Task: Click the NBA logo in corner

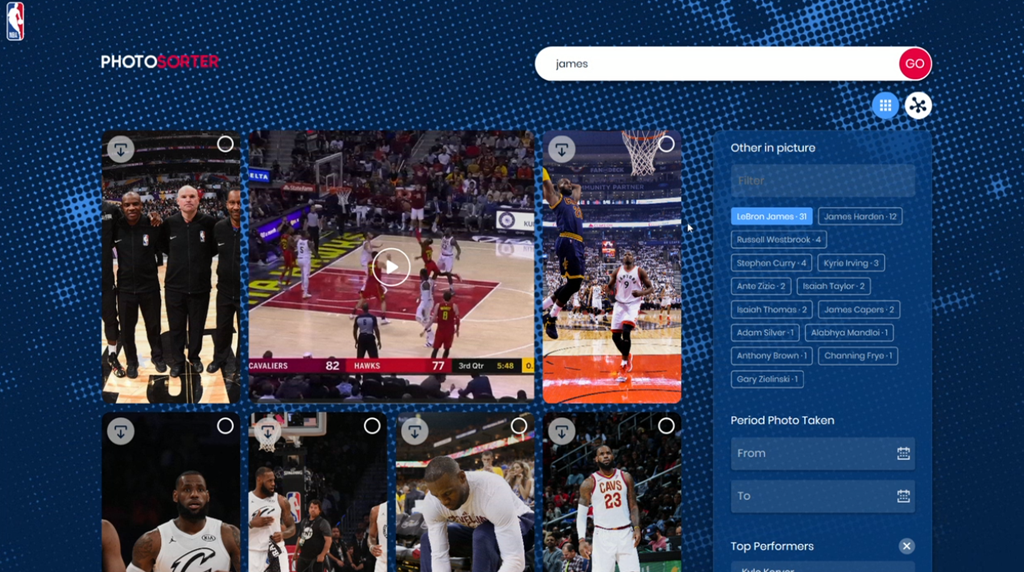Action: coord(15,22)
